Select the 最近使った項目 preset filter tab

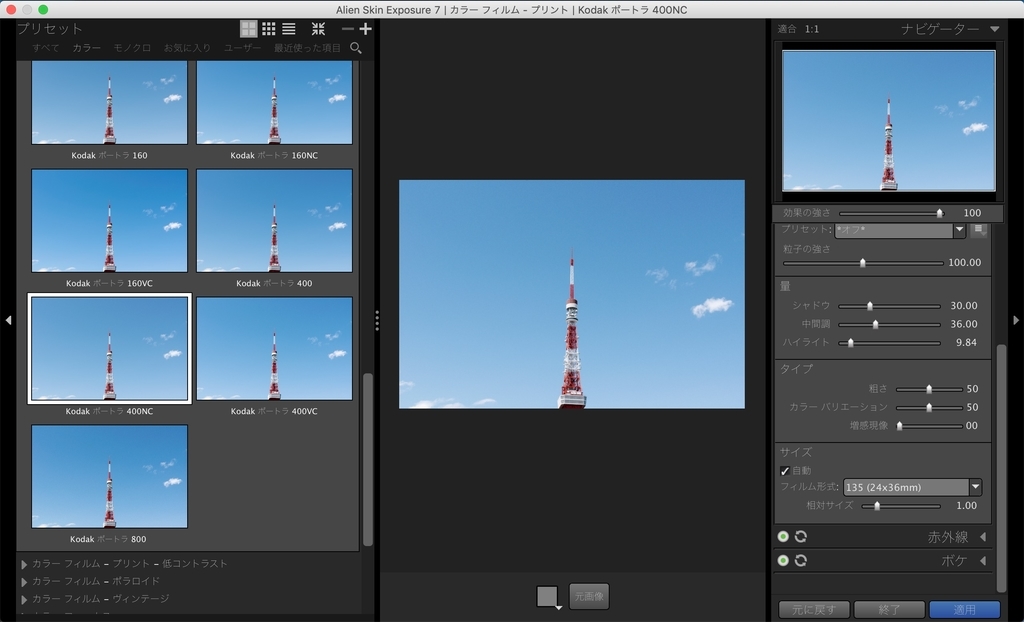[307, 48]
